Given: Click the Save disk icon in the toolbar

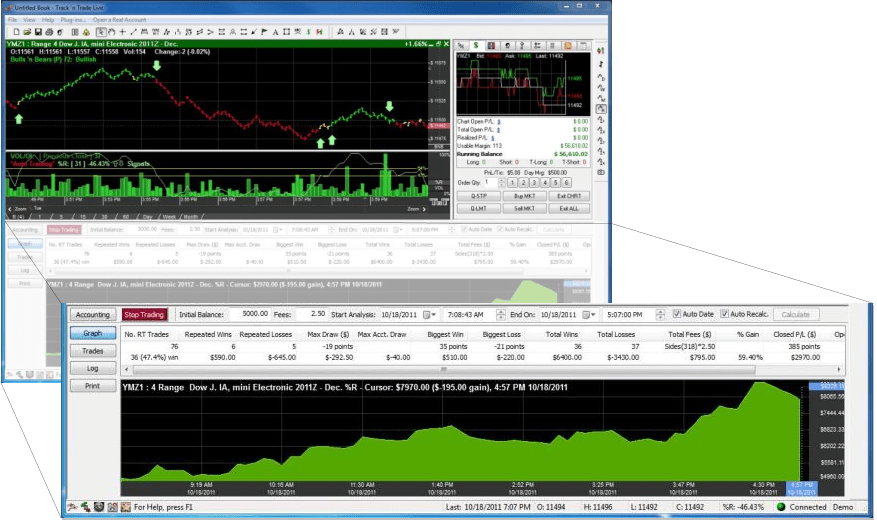Looking at the screenshot, I should [38, 32].
